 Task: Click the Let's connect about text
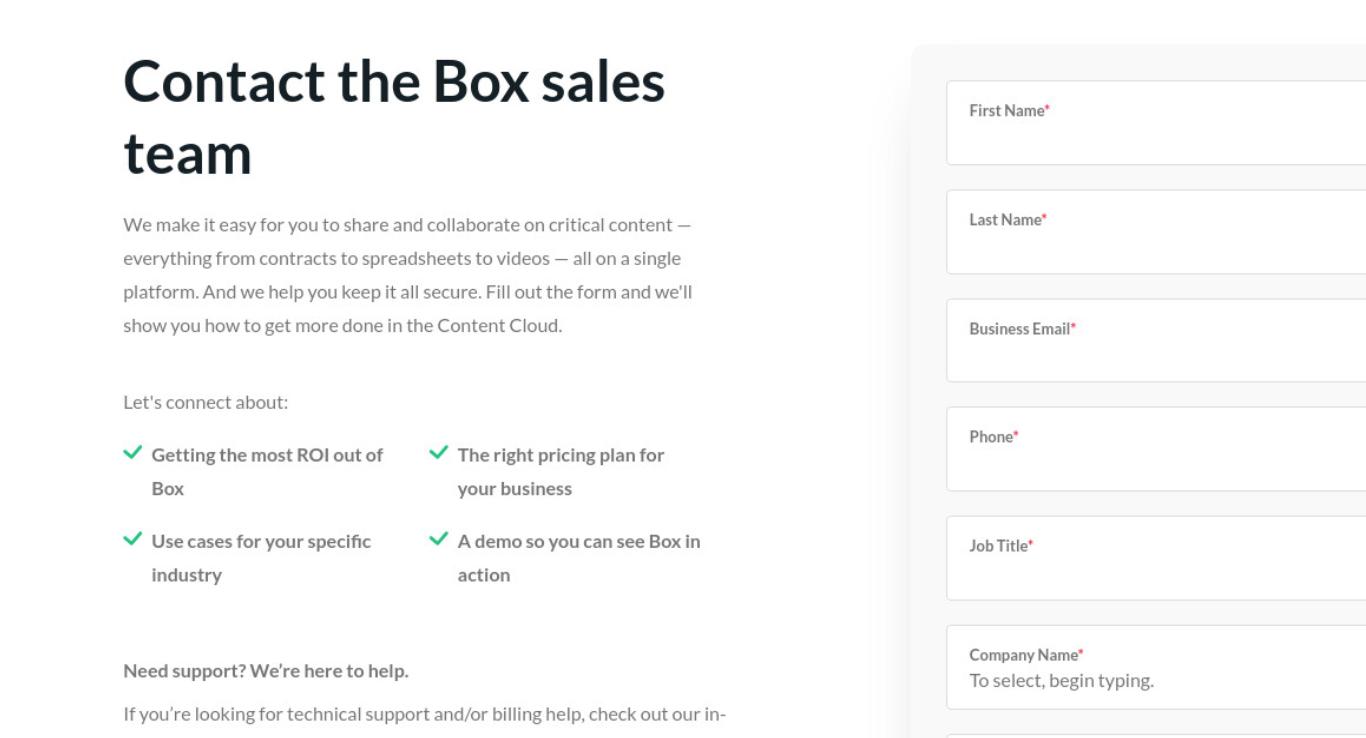(x=206, y=403)
